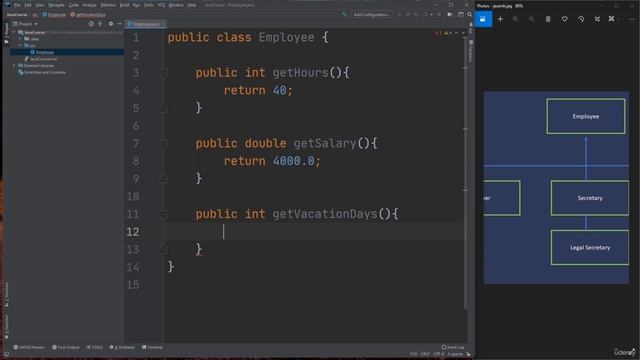Fold the getHours method

pos(163,73)
